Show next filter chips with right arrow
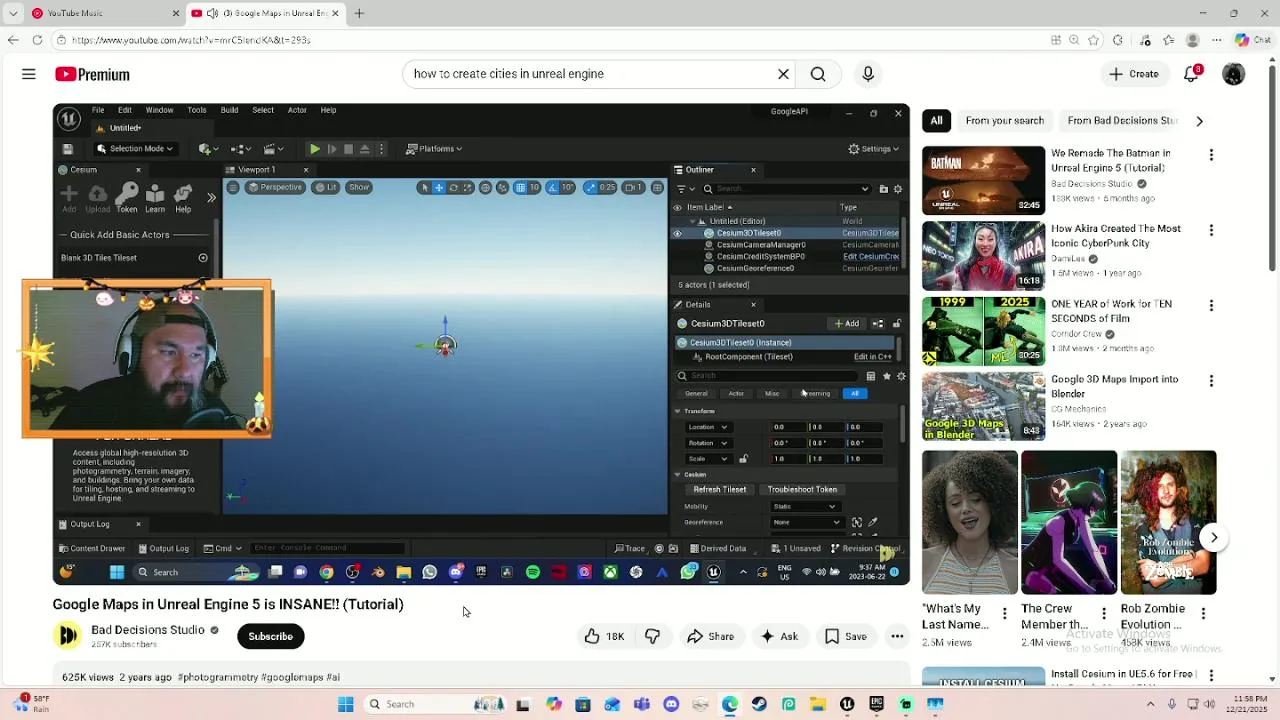This screenshot has width=1280, height=720. point(1199,121)
